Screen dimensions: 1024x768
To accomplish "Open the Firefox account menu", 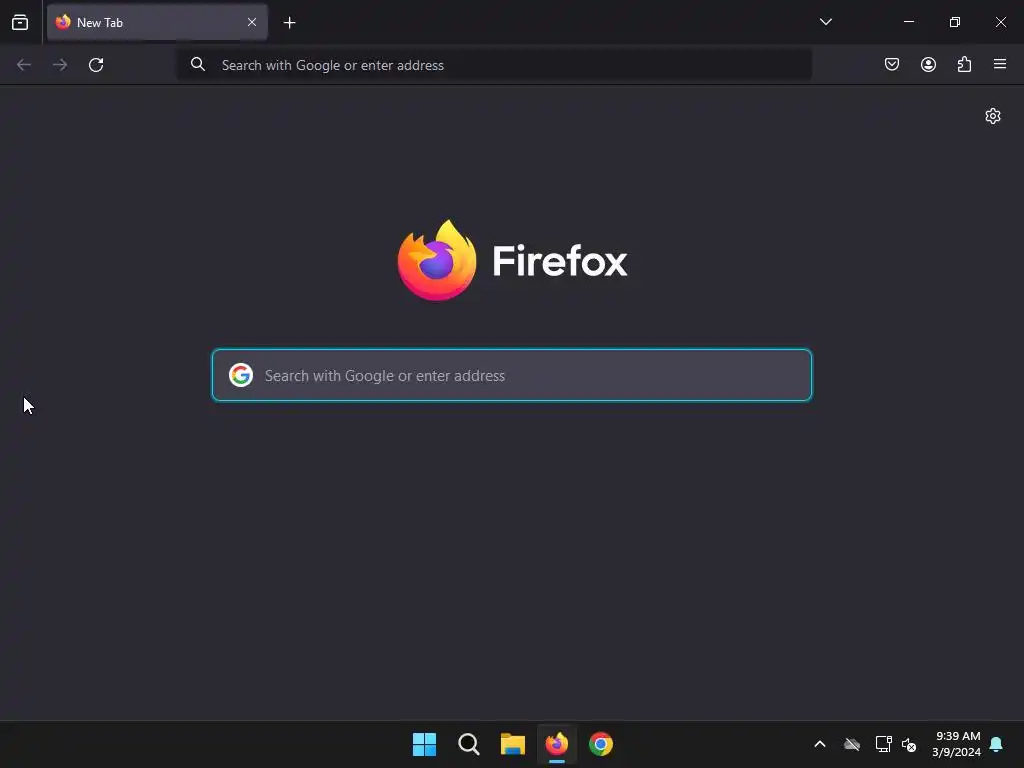I will pyautogui.click(x=928, y=64).
